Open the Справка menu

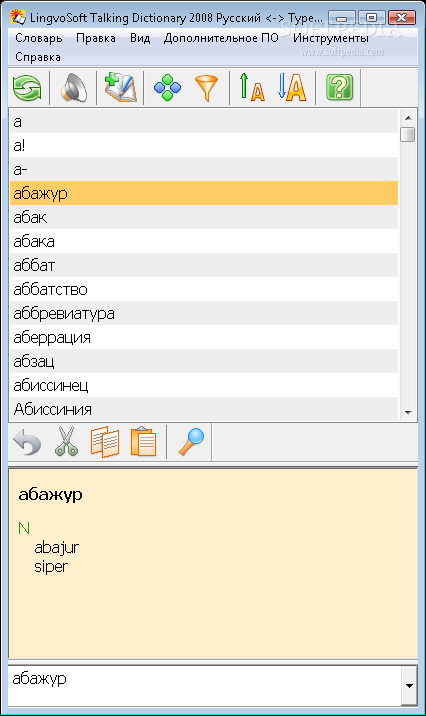point(38,57)
